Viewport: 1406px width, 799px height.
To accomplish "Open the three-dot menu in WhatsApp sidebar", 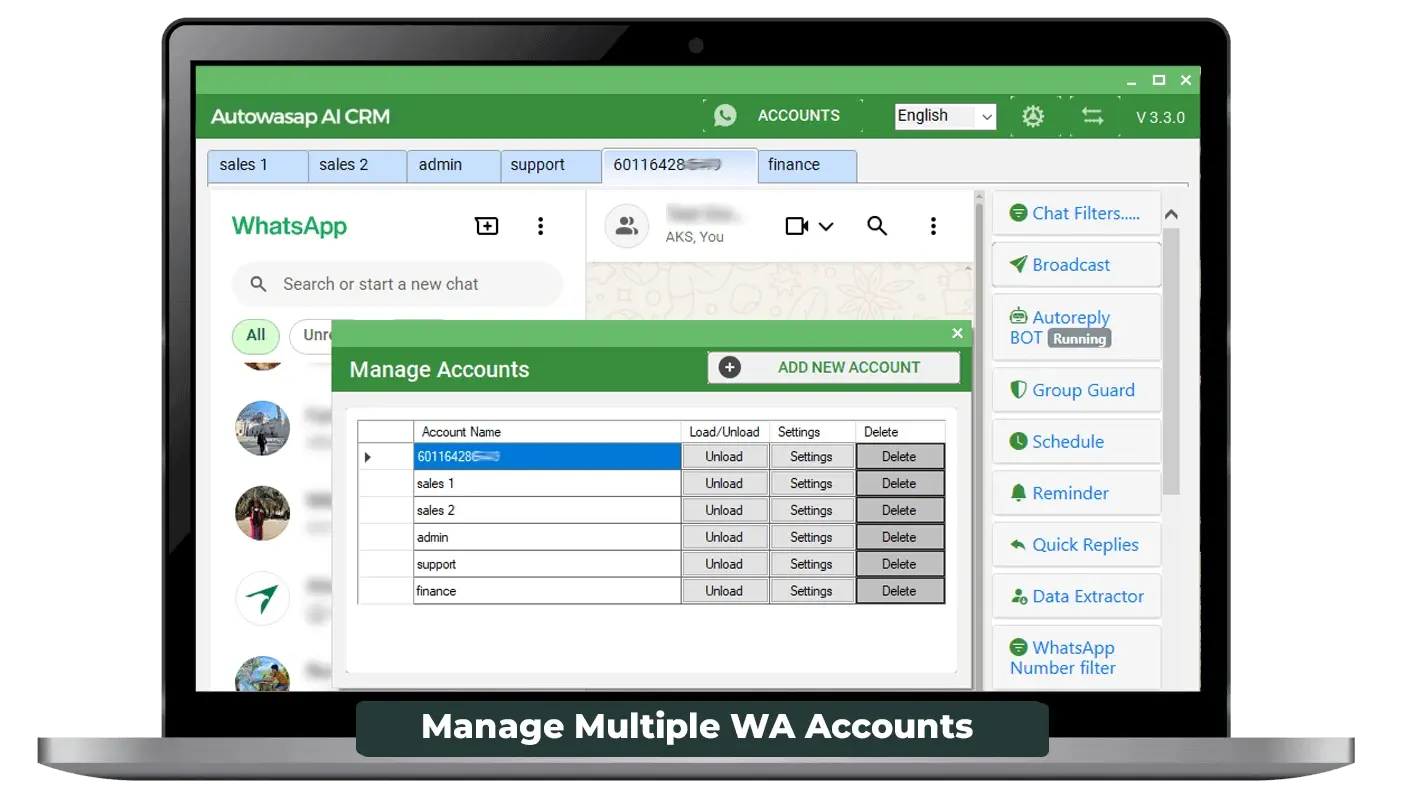I will click(540, 226).
